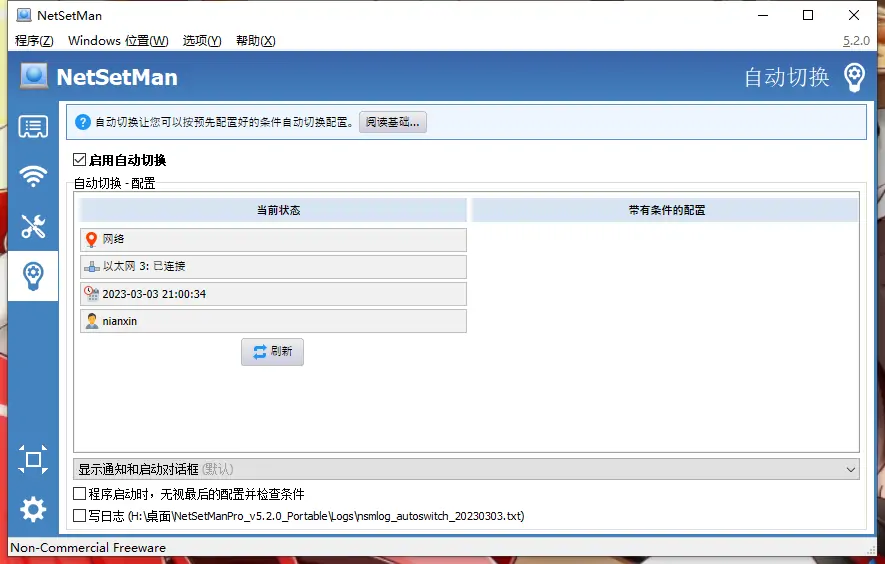Open the WiFi management sidebar icon
885x564 pixels.
click(33, 176)
